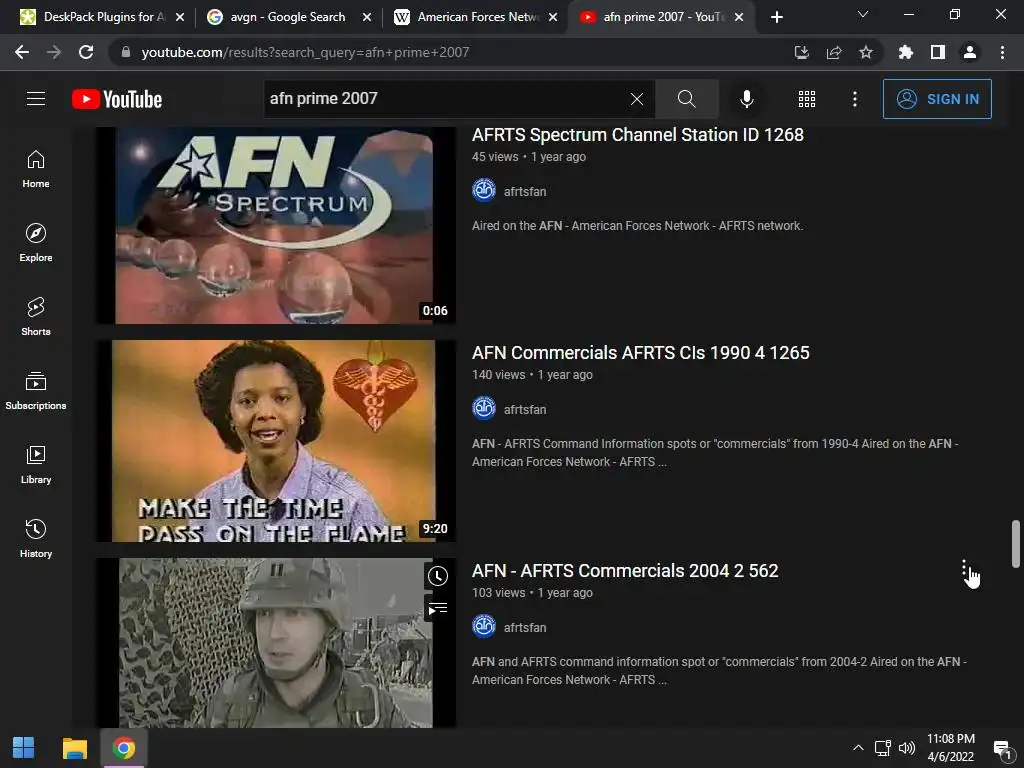Screen dimensions: 1024x768
Task: Close the American Forces Network tab
Action: tap(553, 17)
